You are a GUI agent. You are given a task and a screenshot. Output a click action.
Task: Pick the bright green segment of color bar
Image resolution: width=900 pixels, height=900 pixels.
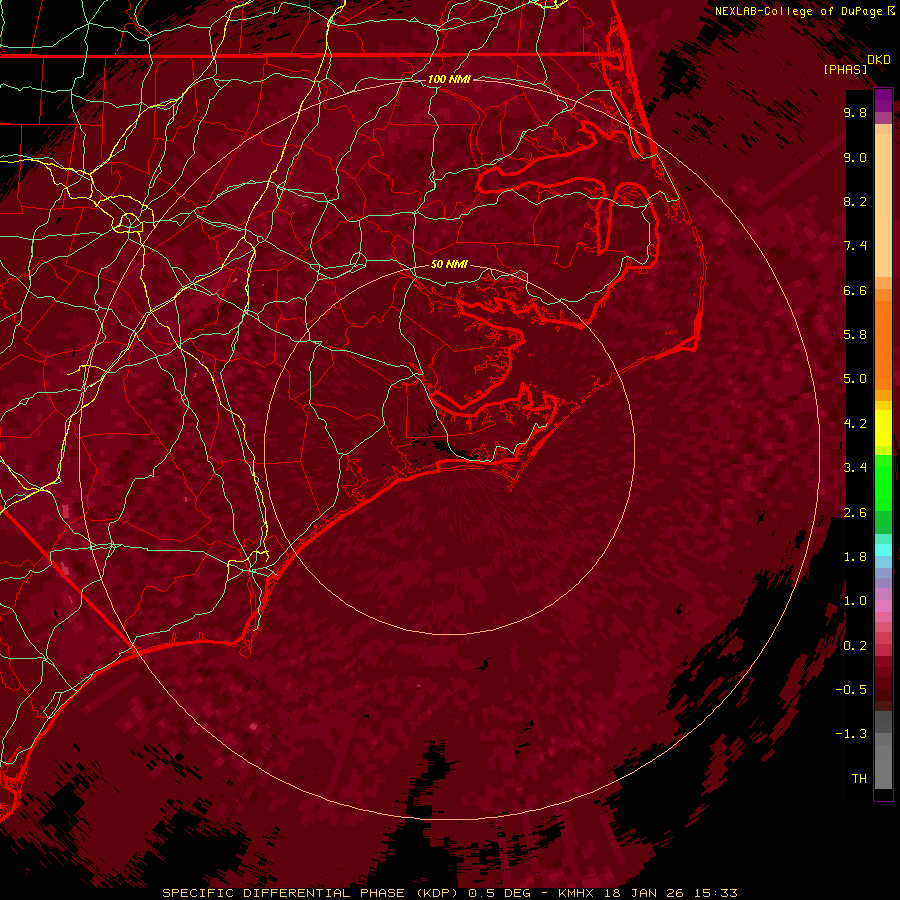883,481
